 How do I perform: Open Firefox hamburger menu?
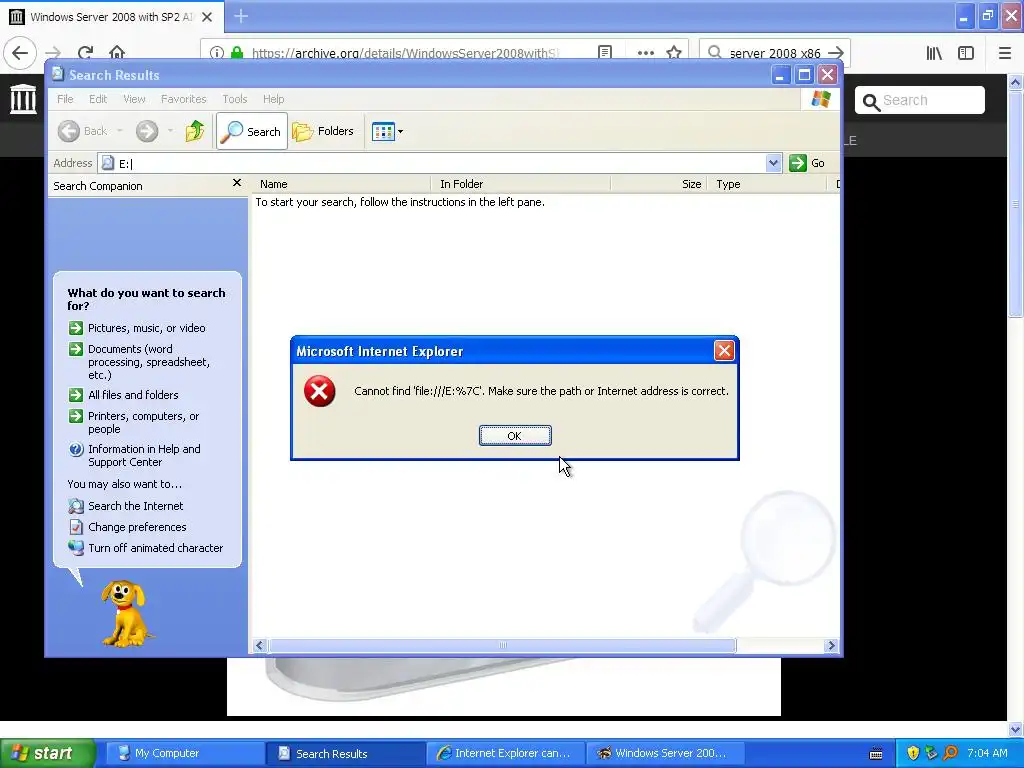[1004, 53]
